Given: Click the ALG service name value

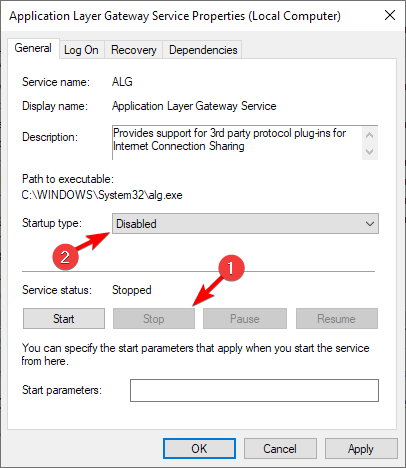Looking at the screenshot, I should click(x=122, y=82).
